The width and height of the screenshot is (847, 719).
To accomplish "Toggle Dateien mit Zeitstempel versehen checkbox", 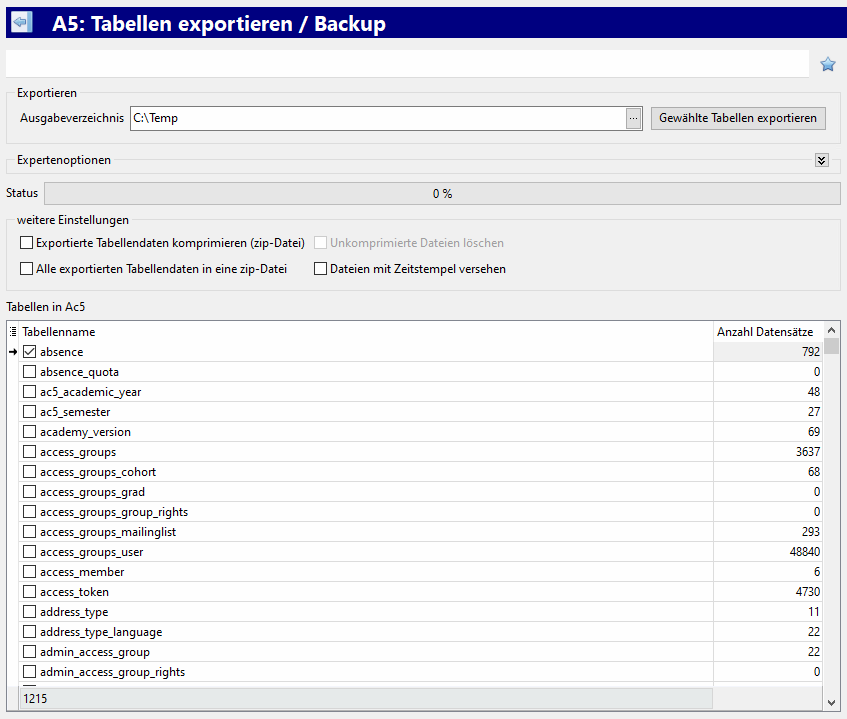I will tap(321, 269).
